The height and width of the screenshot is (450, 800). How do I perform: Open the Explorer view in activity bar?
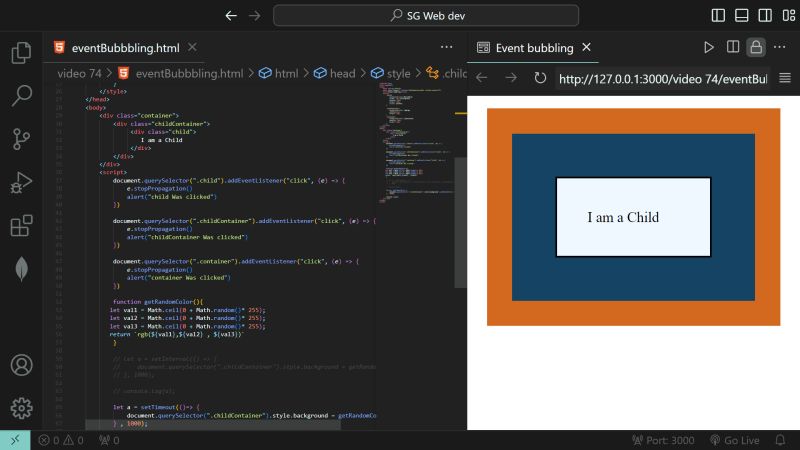click(21, 53)
